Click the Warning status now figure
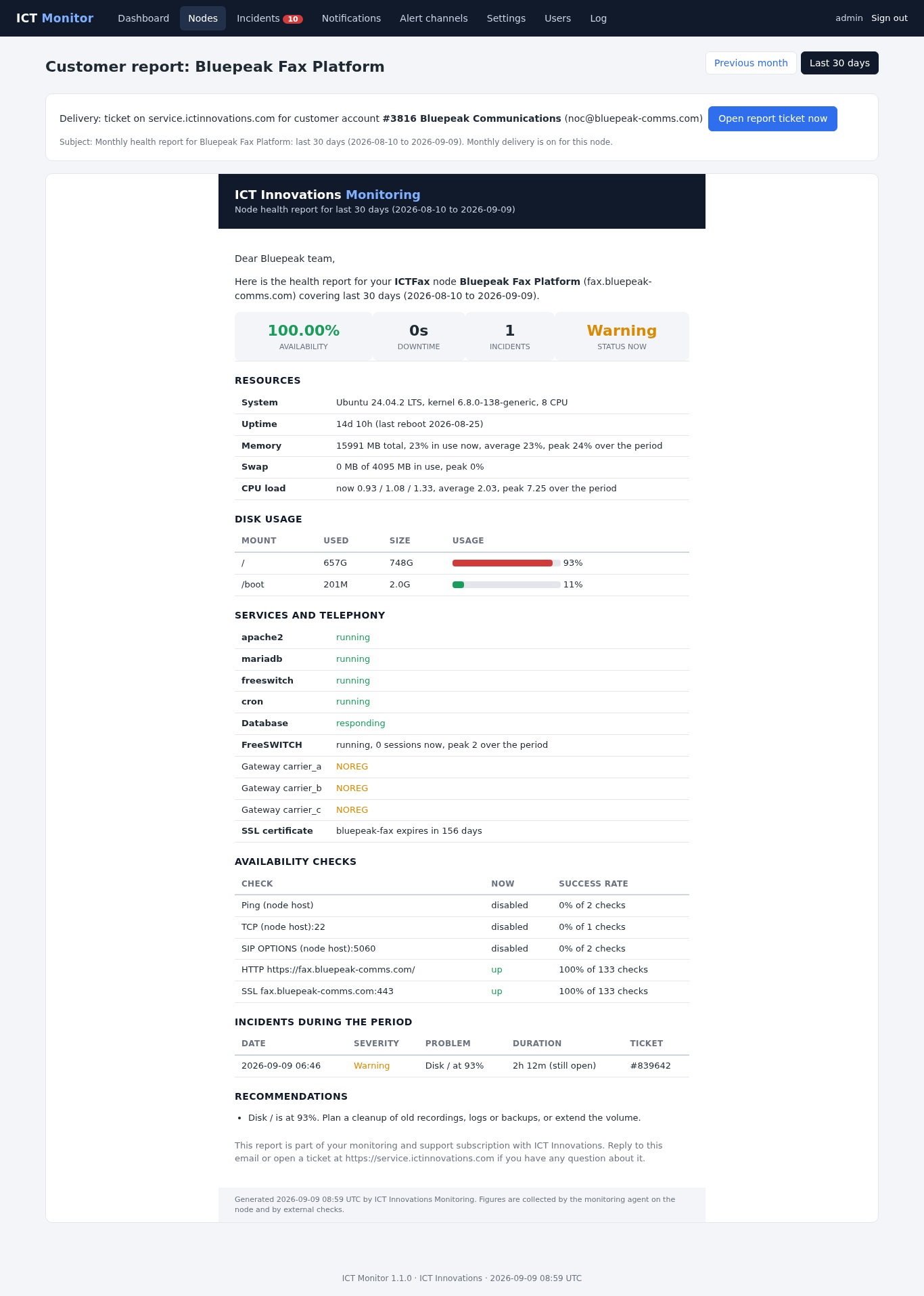 pos(622,330)
